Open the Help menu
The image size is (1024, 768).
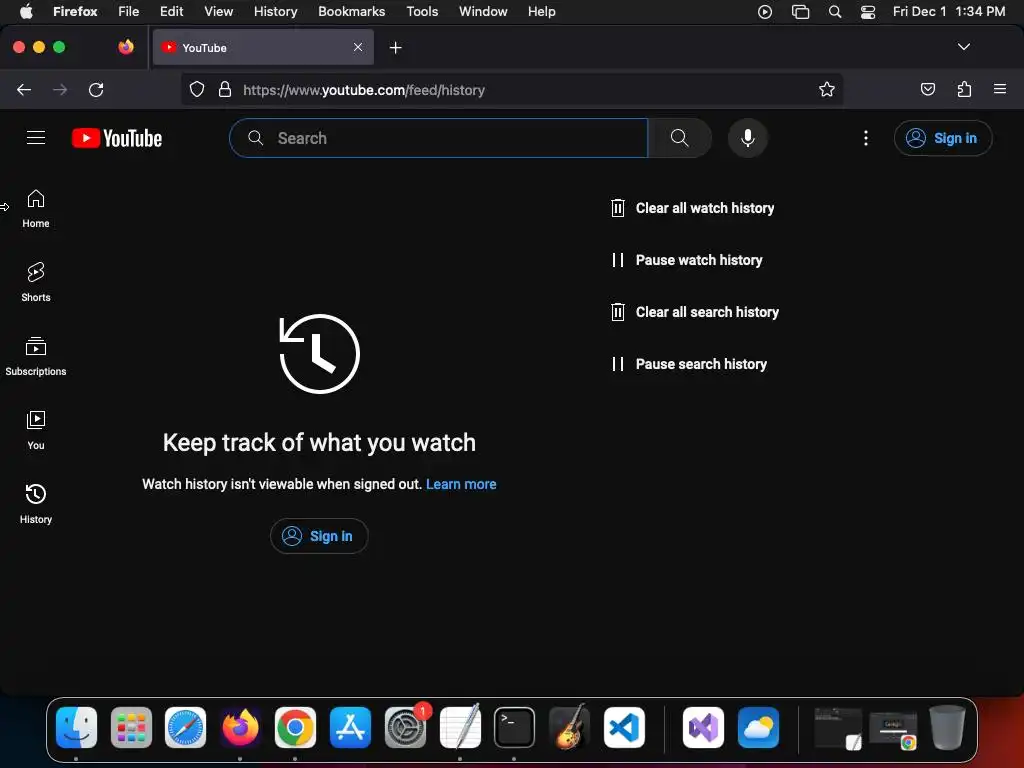click(541, 11)
